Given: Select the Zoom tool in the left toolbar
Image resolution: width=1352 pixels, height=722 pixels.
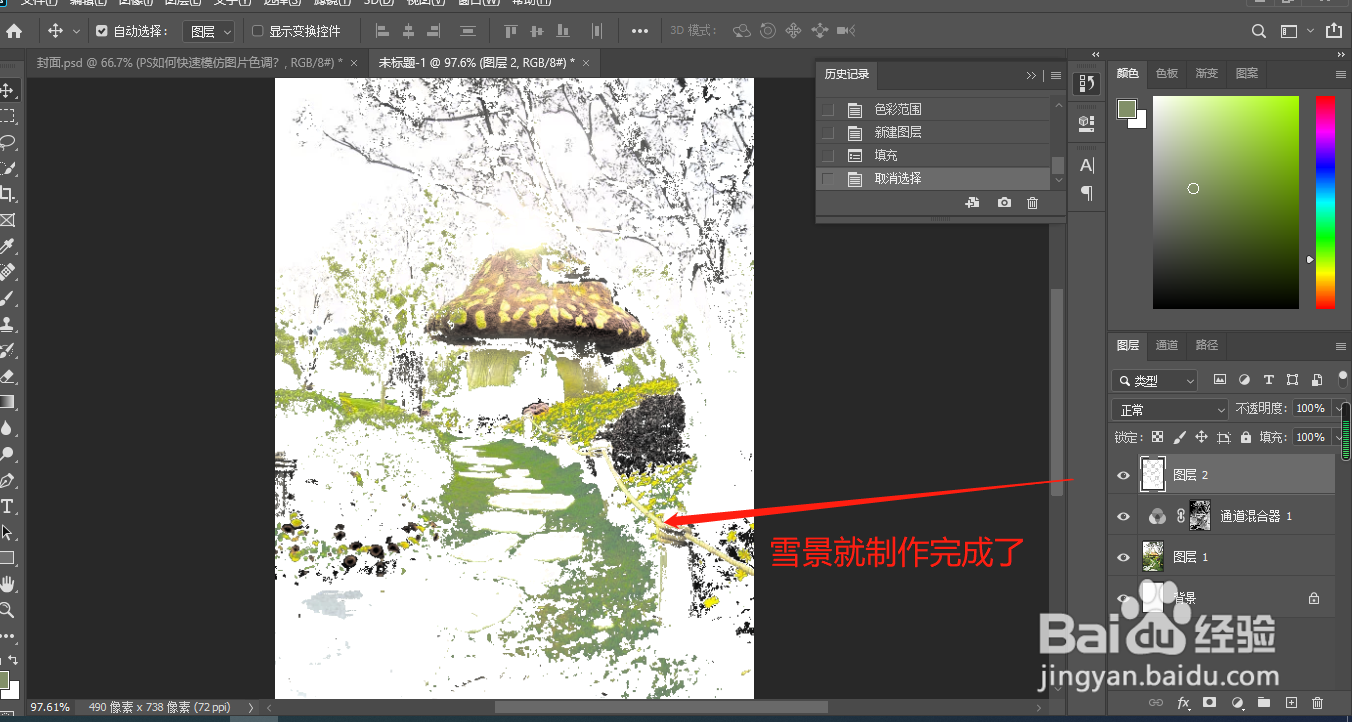Looking at the screenshot, I should [x=7, y=610].
